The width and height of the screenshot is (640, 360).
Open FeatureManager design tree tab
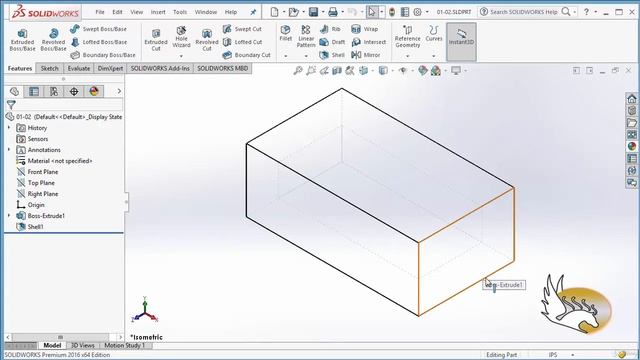click(14, 91)
